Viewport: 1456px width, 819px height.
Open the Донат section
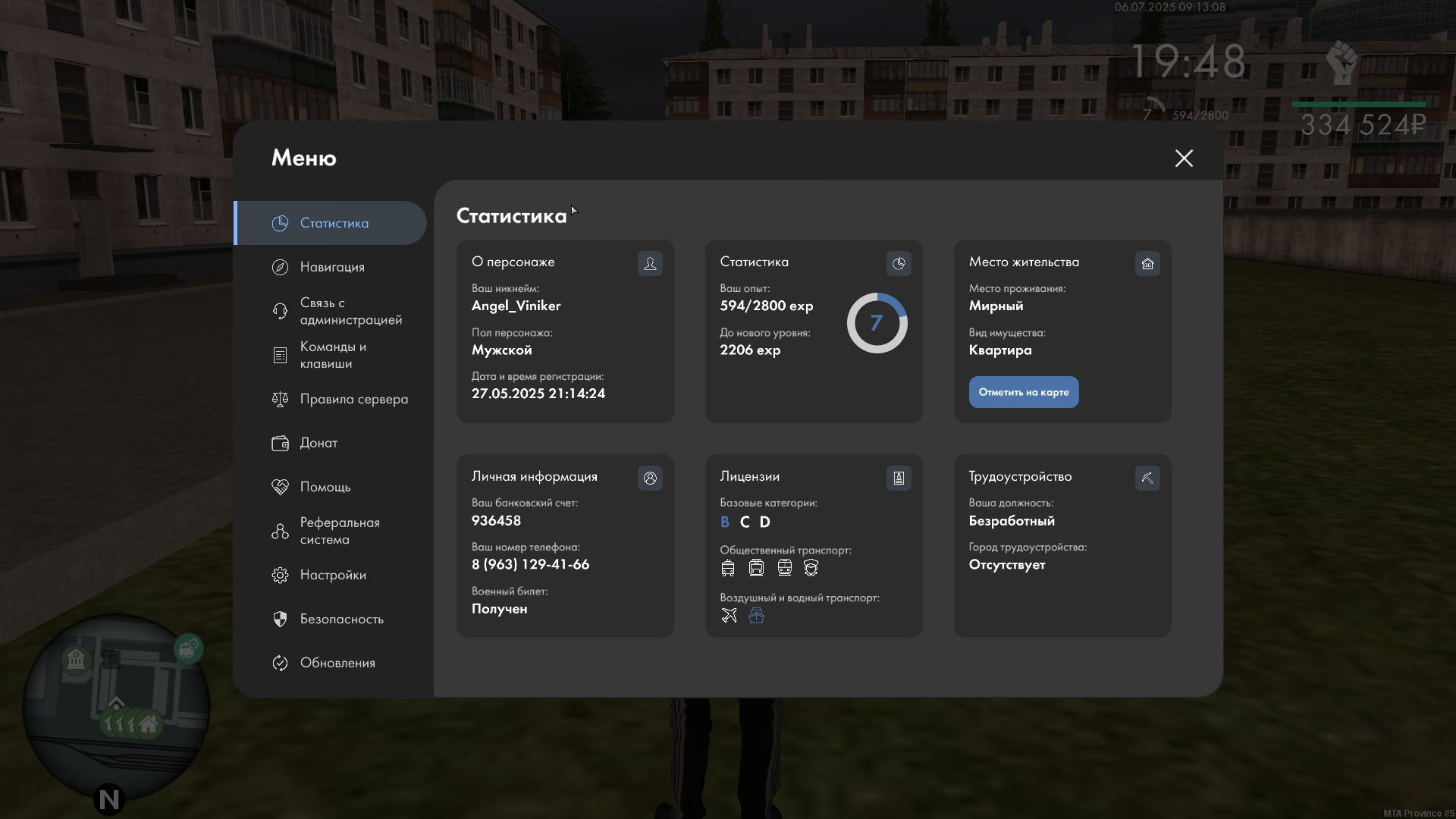click(x=331, y=443)
